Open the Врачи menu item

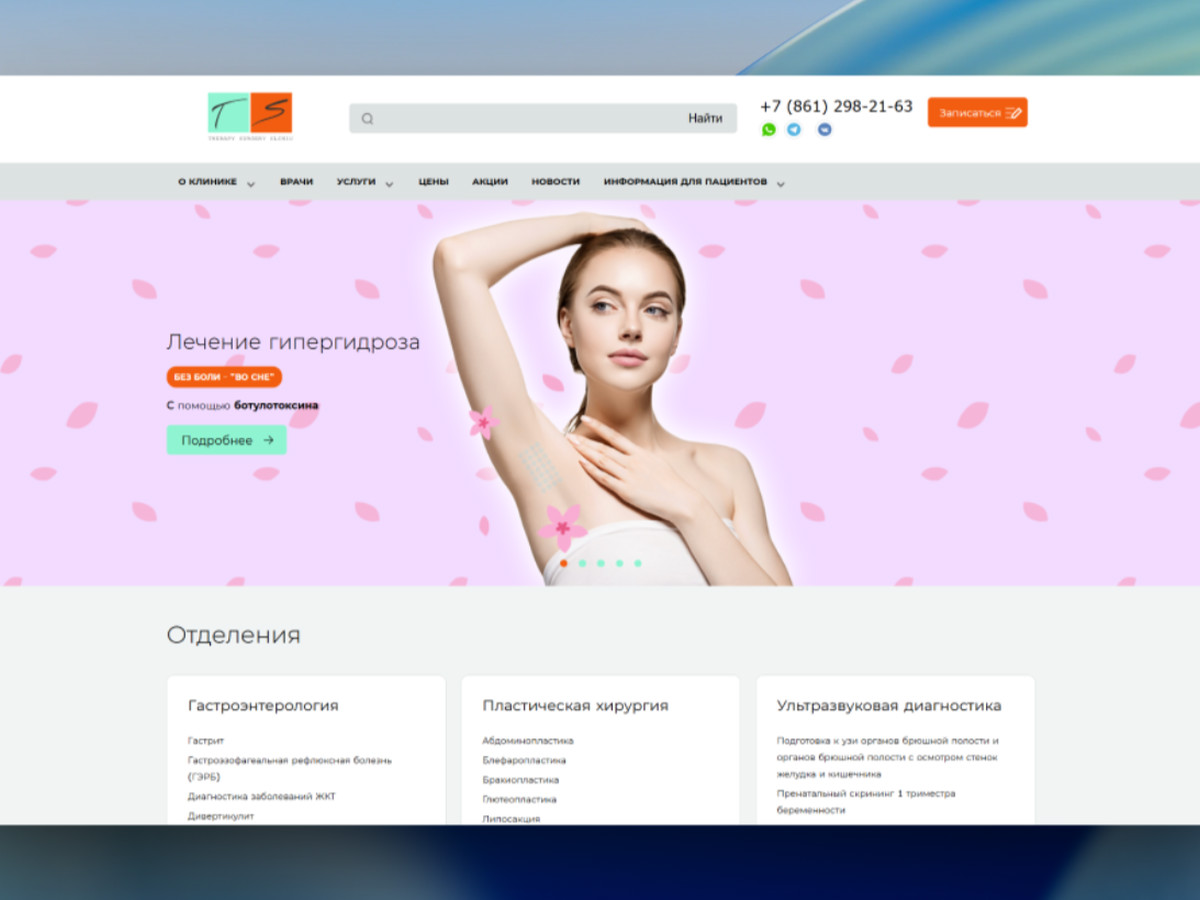tap(296, 182)
